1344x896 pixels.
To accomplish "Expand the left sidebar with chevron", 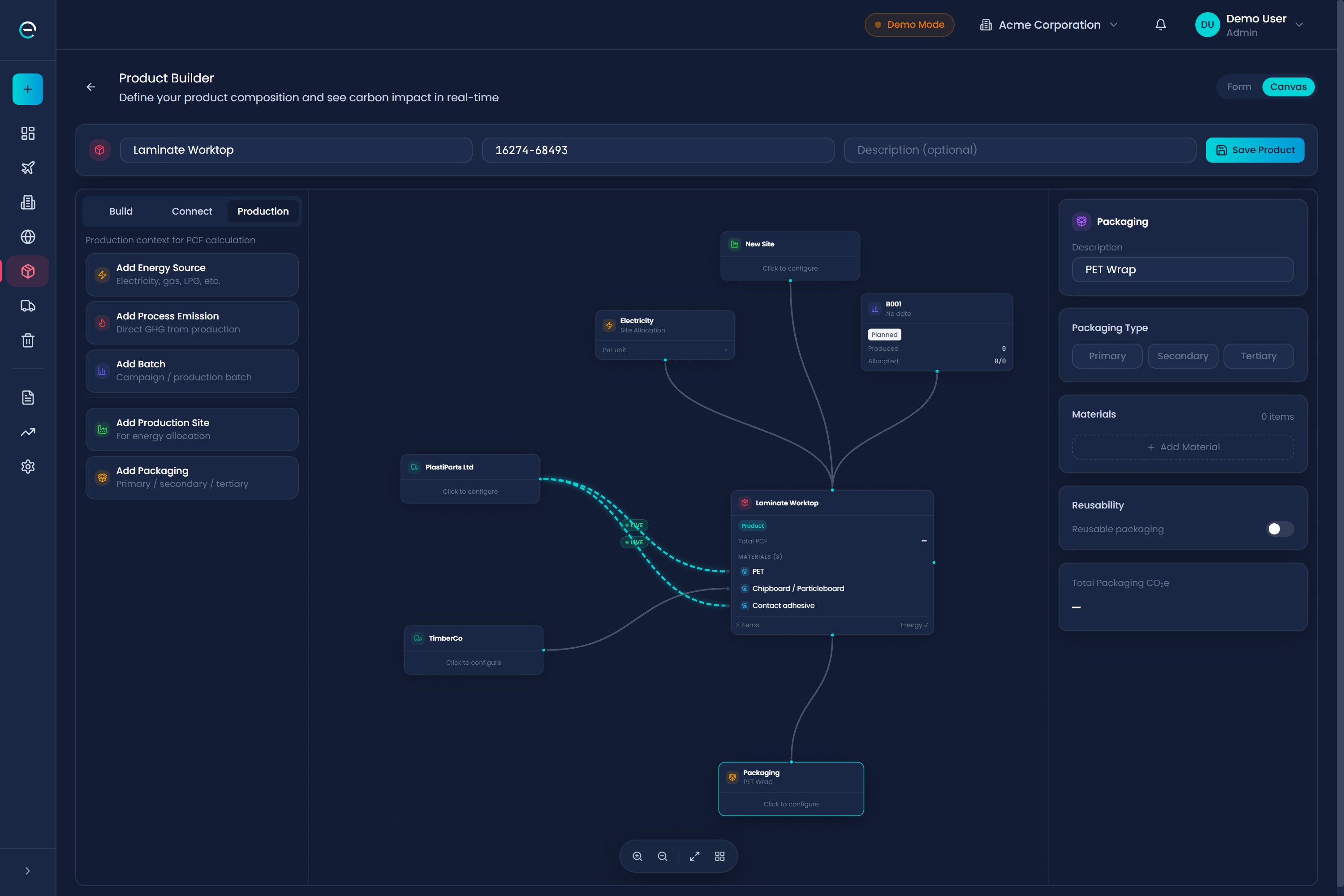I will click(x=27, y=871).
